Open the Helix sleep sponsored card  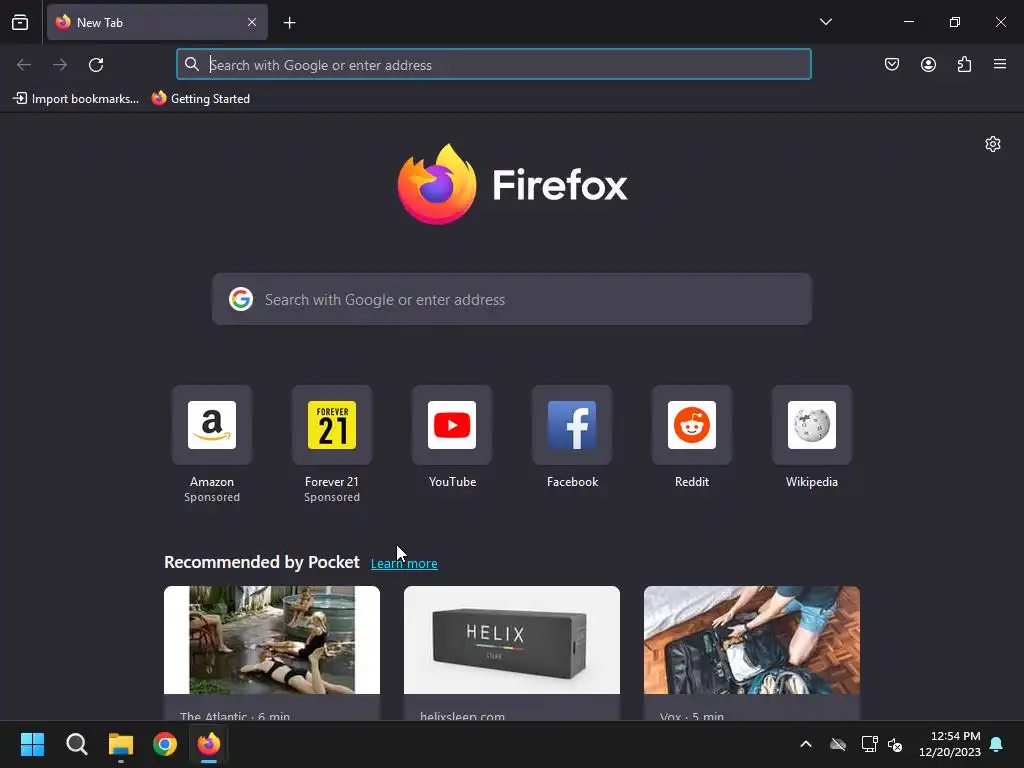511,640
